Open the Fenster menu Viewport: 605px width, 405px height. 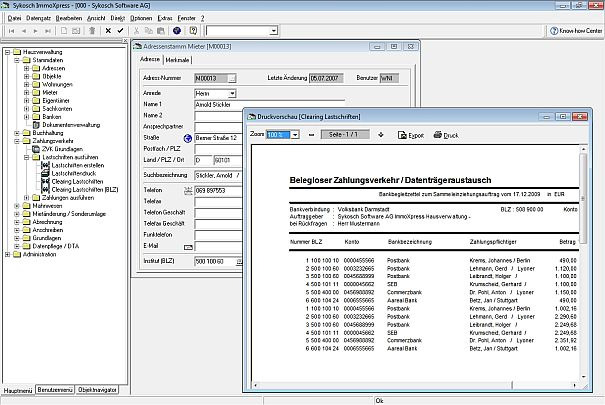(187, 18)
